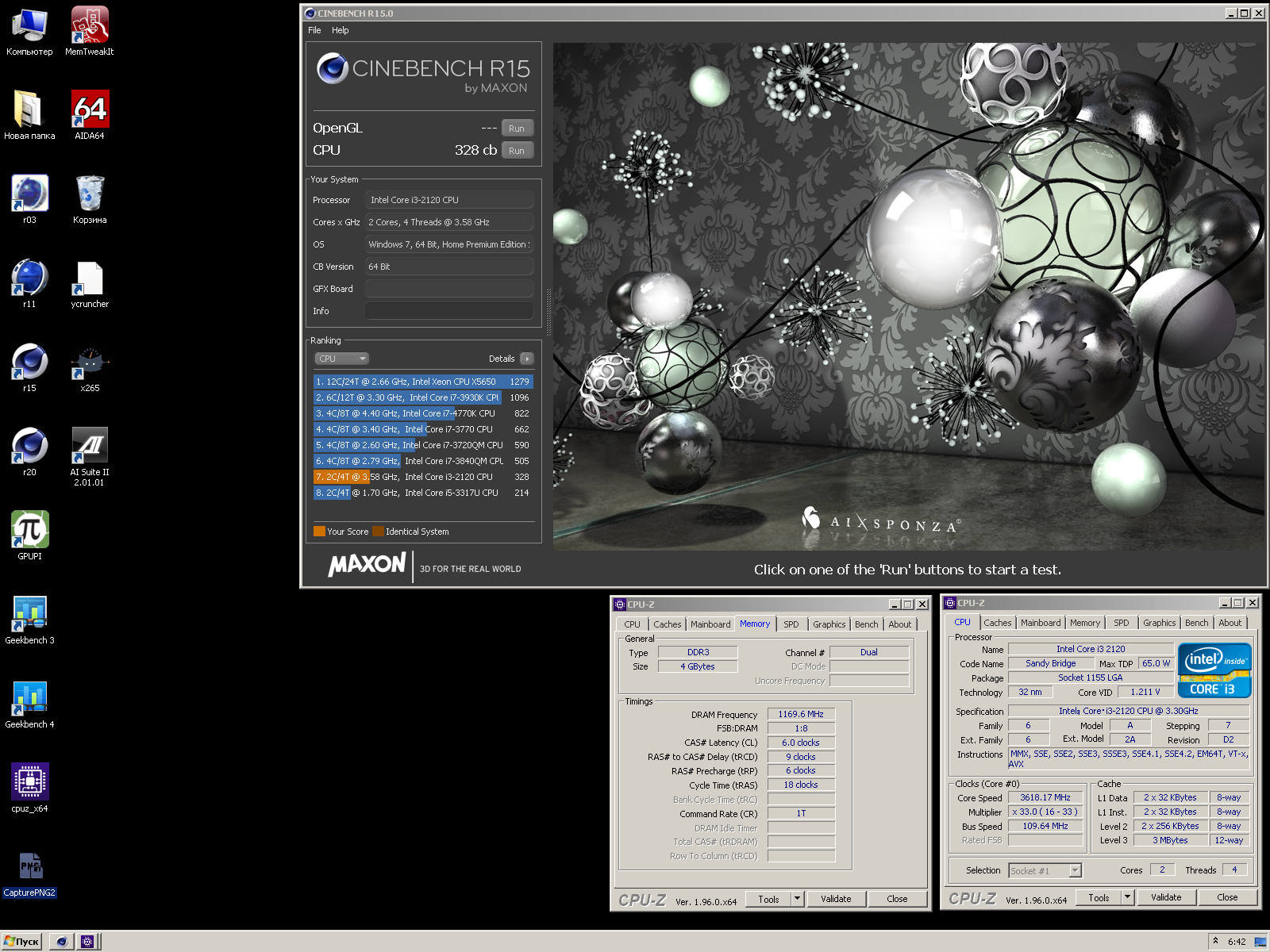The width and height of the screenshot is (1270, 952).
Task: Open the Socket #1 selection dropdown
Action: point(1045,871)
